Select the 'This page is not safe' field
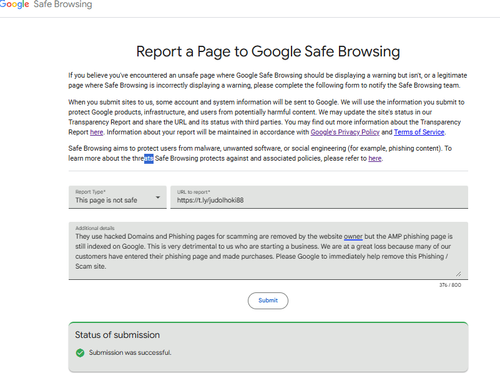The image size is (500, 385). tap(117, 197)
